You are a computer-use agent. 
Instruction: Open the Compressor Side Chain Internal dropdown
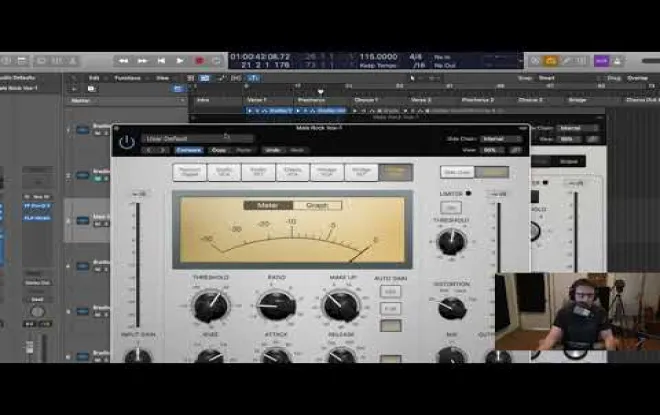point(501,139)
